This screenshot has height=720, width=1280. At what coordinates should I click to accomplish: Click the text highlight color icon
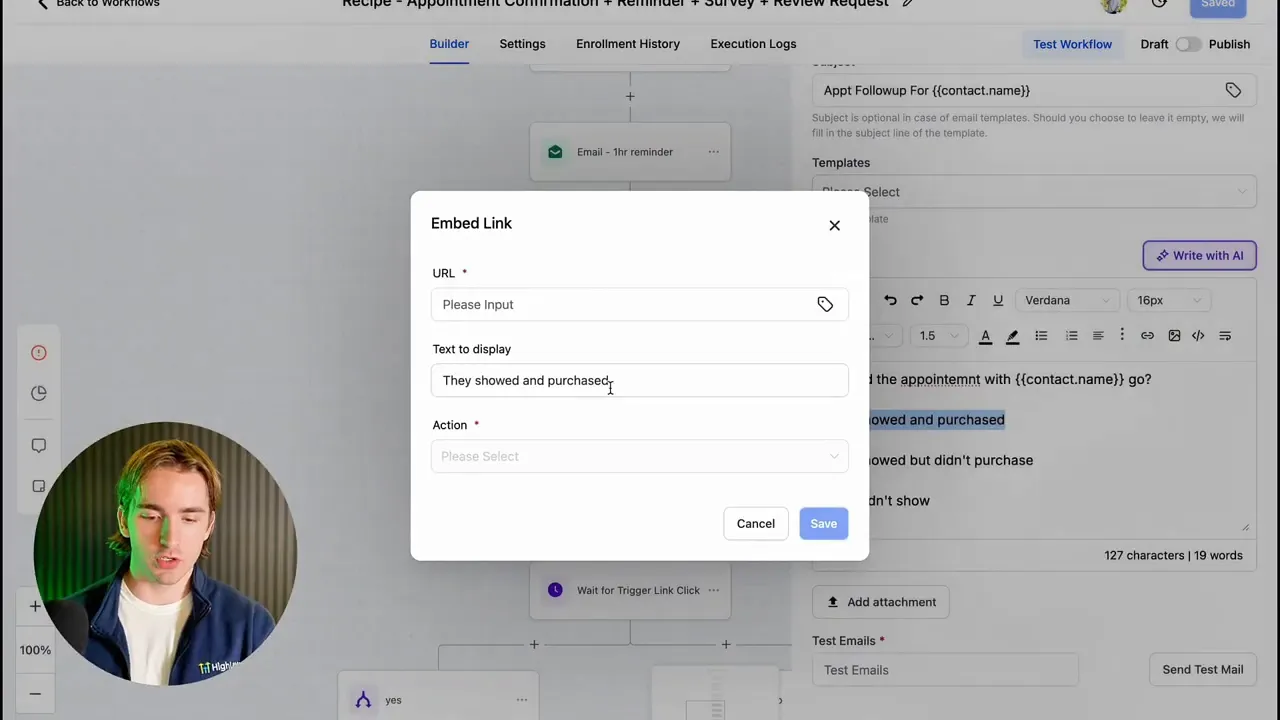coord(1013,335)
